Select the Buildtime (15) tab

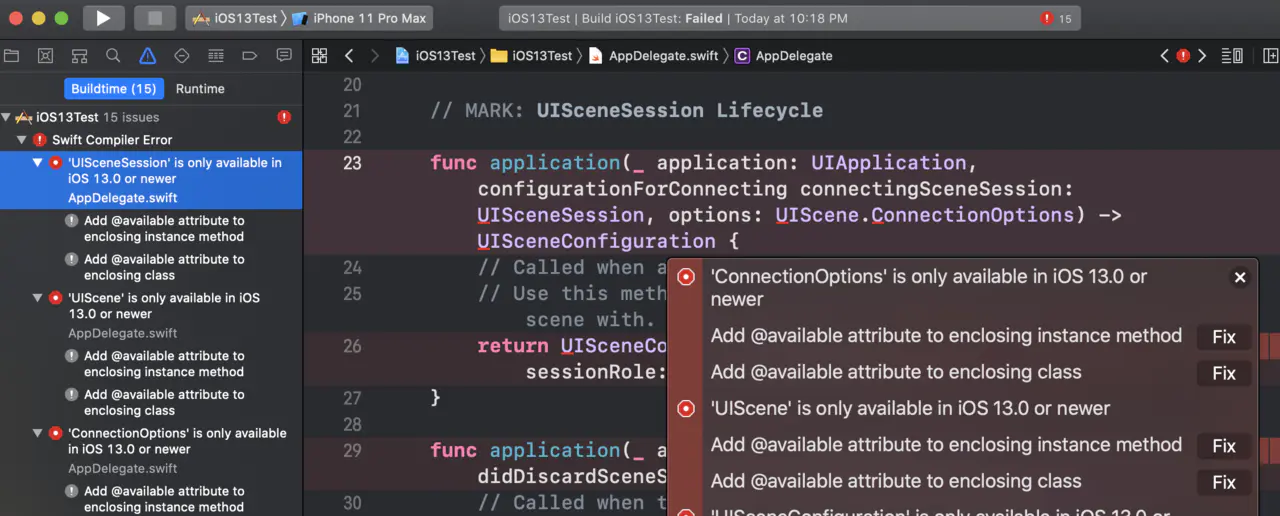(114, 89)
